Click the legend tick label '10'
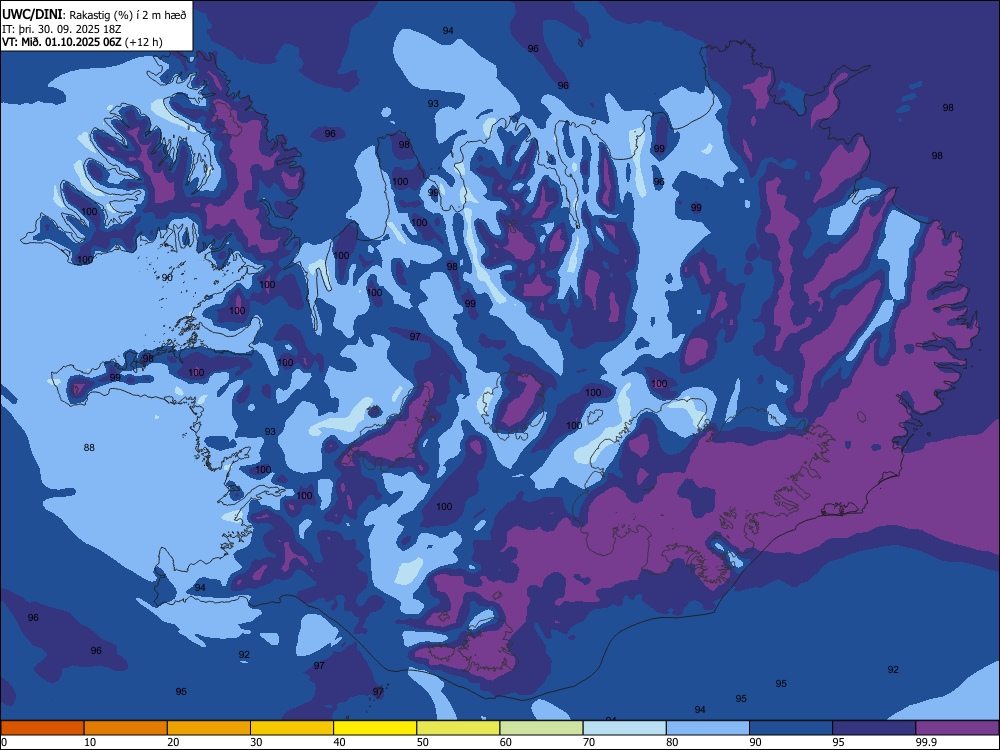Image resolution: width=1000 pixels, height=750 pixels. click(90, 742)
